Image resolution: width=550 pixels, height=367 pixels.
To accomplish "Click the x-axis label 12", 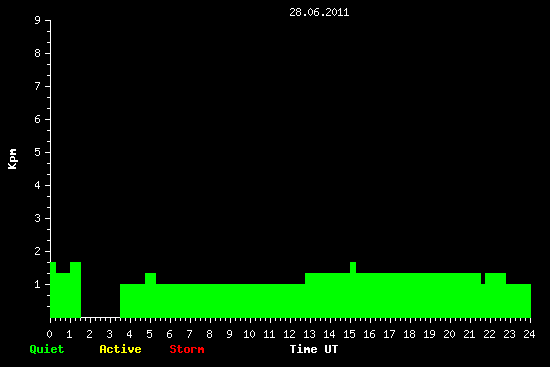I will click(289, 334).
